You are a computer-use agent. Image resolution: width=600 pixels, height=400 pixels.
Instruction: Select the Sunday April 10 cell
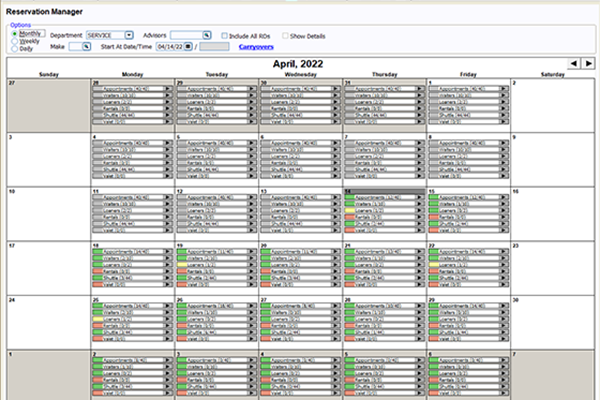[49, 214]
